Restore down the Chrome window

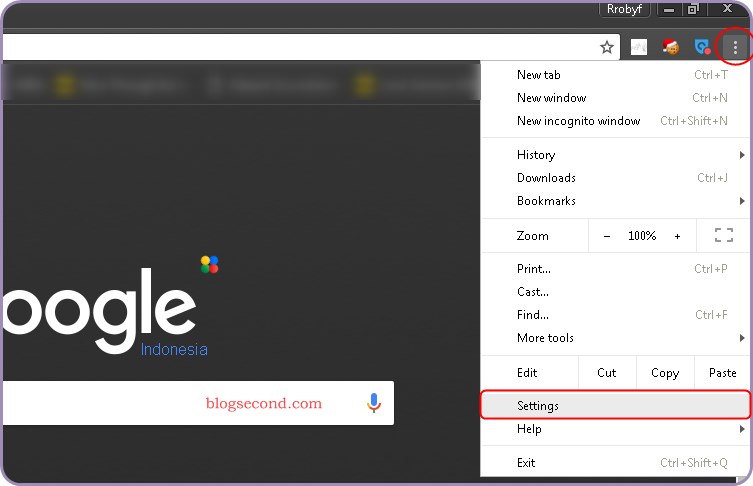click(x=693, y=9)
